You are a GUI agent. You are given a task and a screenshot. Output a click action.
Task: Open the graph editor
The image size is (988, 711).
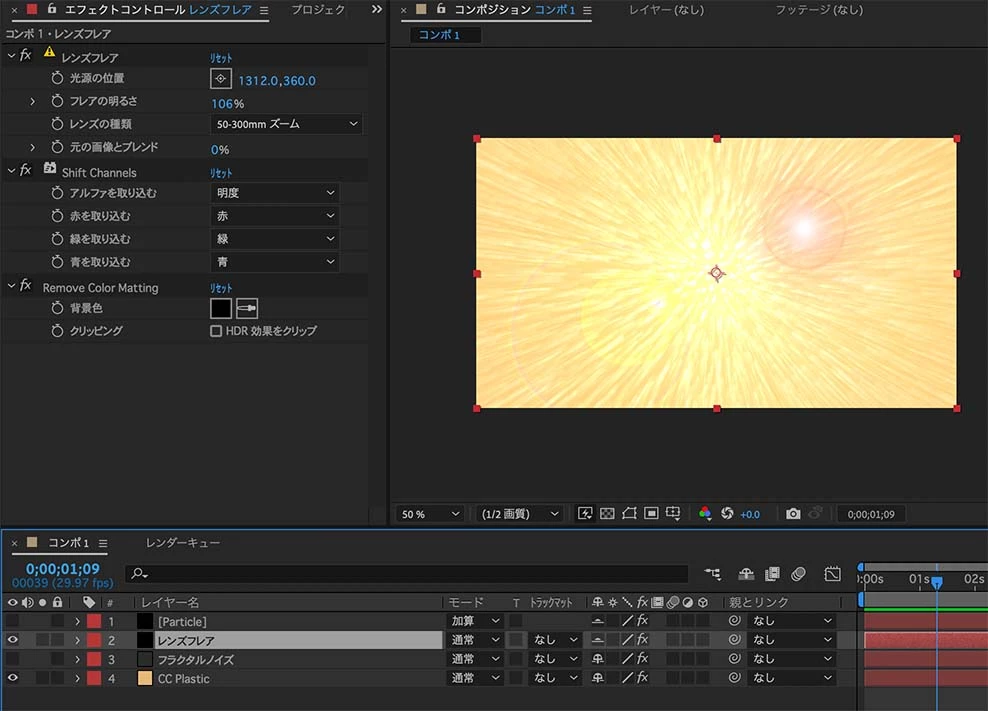tap(832, 574)
